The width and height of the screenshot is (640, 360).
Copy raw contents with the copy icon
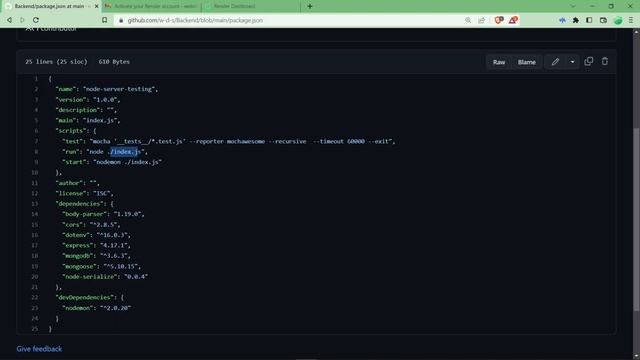[x=589, y=62]
